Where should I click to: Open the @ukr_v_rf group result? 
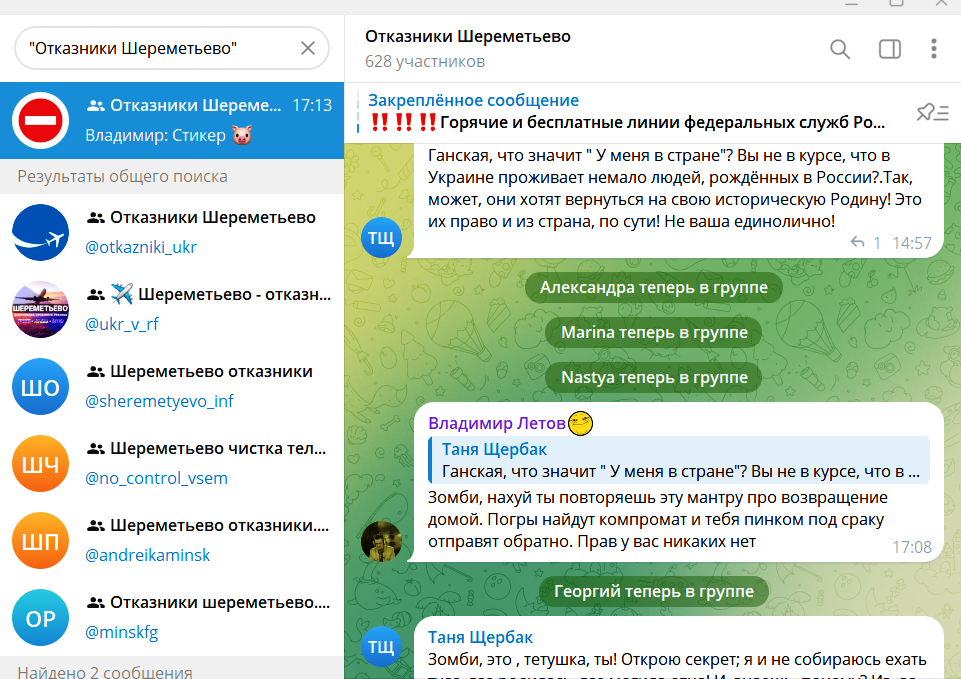pyautogui.click(x=172, y=309)
